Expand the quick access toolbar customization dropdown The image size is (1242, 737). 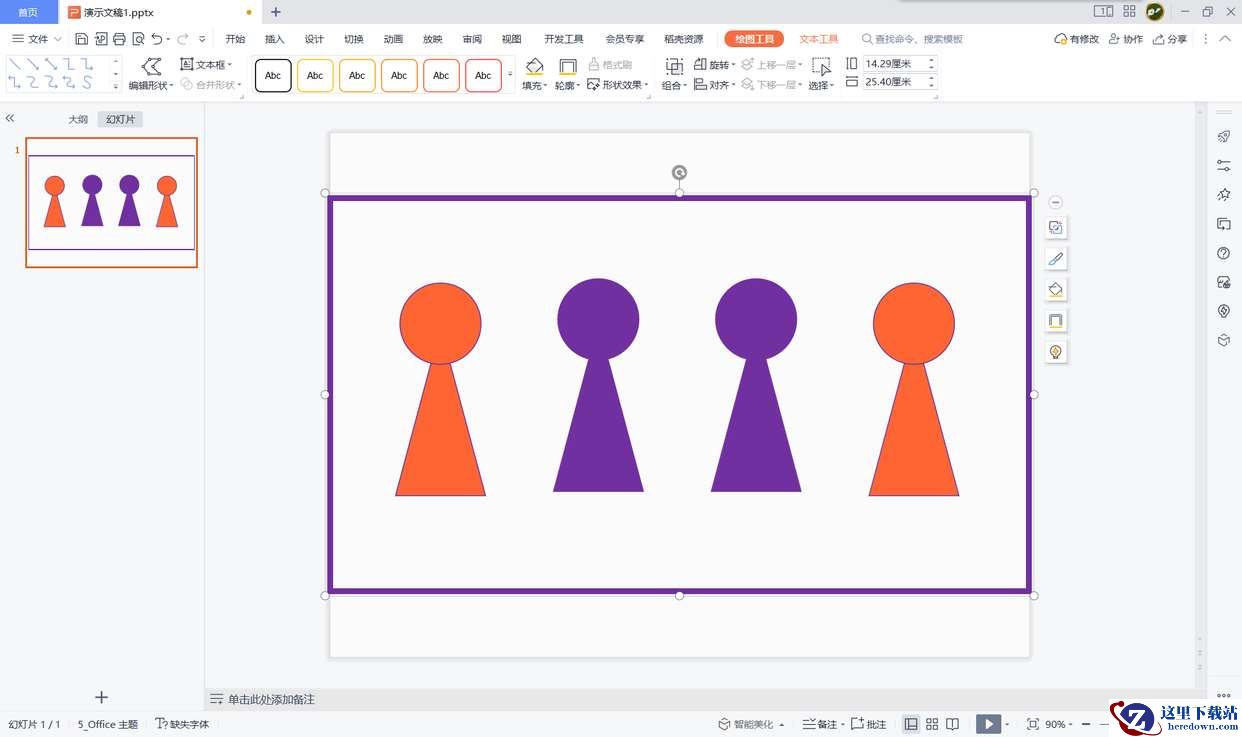point(202,39)
